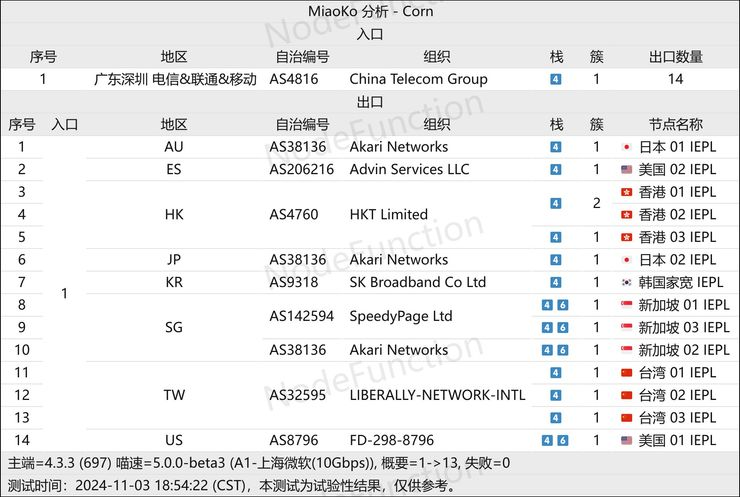Screen dimensions: 740x497
Task: Click China flag icon beside 台湾 02 IEPL
Action: pyautogui.click(x=626, y=395)
